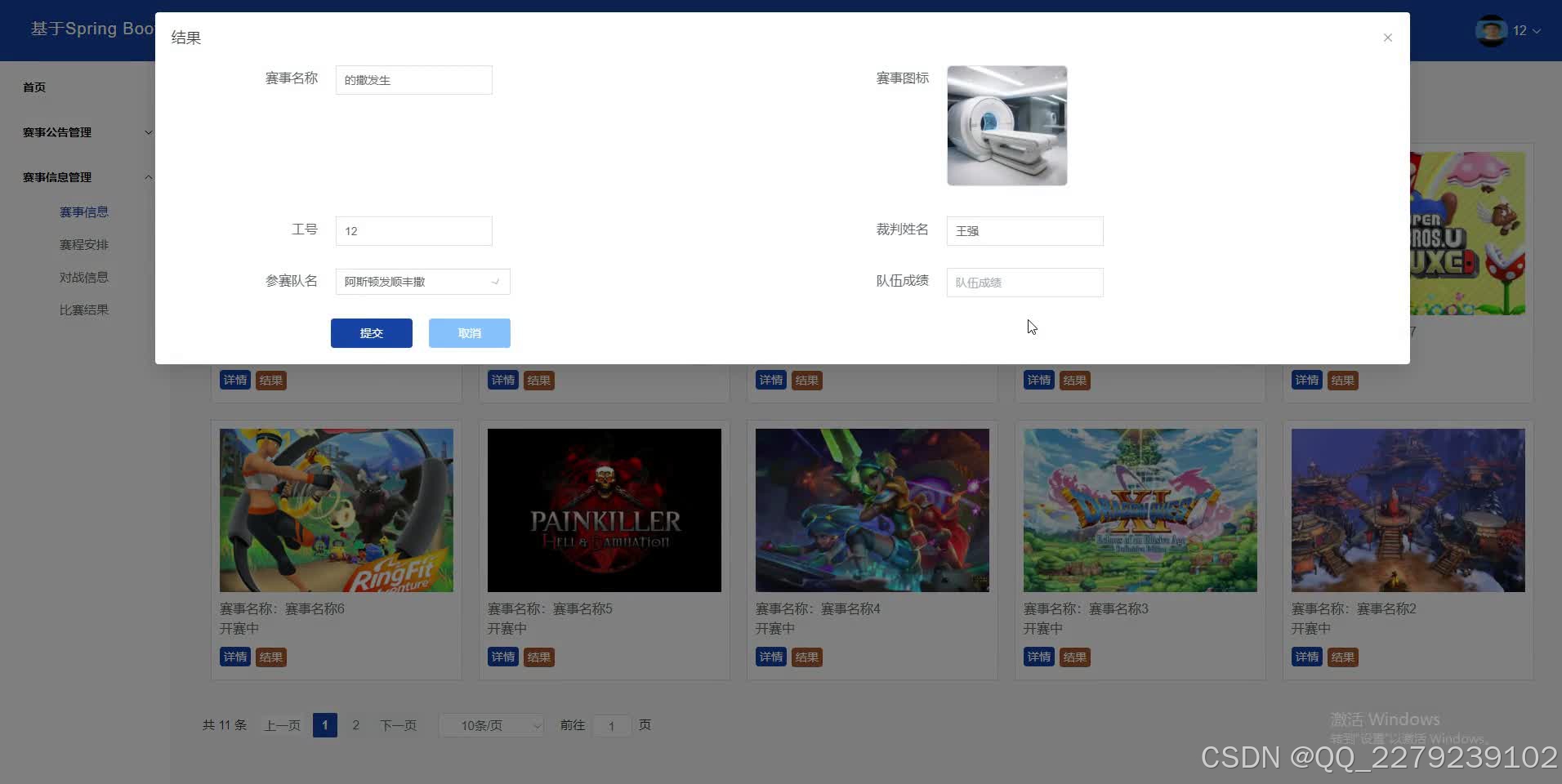
Task: Open the Painkiller game thumbnail
Action: [x=605, y=510]
